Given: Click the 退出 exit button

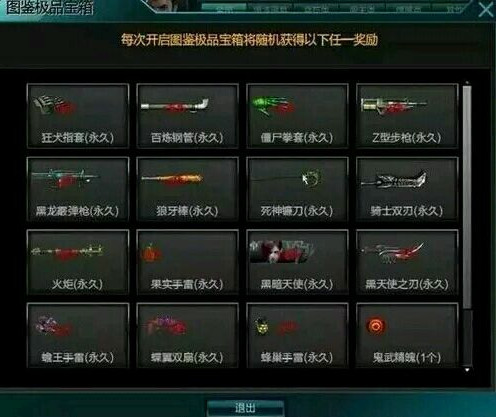Looking at the screenshot, I should 245,408.
